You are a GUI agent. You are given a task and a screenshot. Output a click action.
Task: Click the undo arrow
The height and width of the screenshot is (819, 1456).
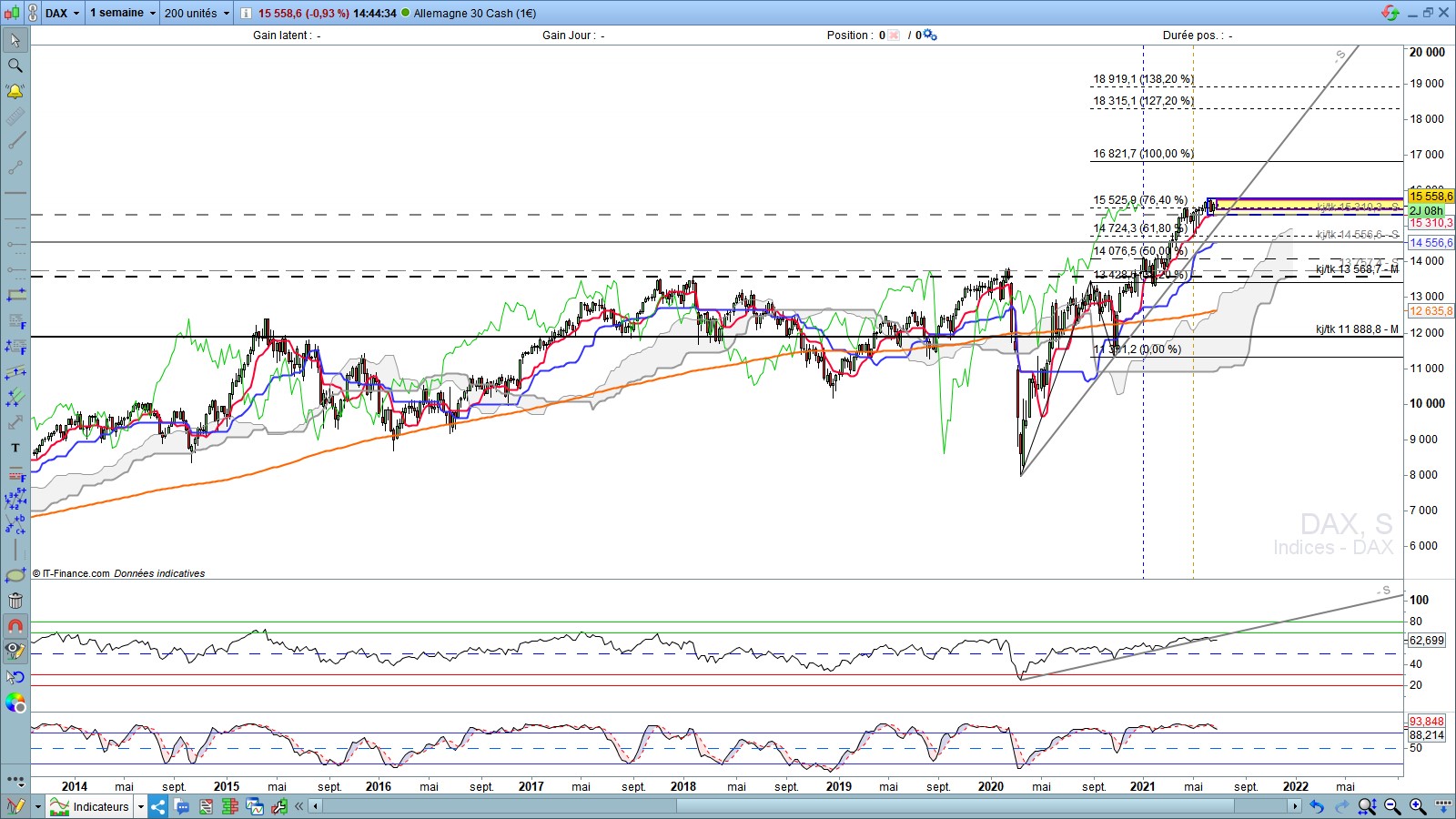(1317, 807)
